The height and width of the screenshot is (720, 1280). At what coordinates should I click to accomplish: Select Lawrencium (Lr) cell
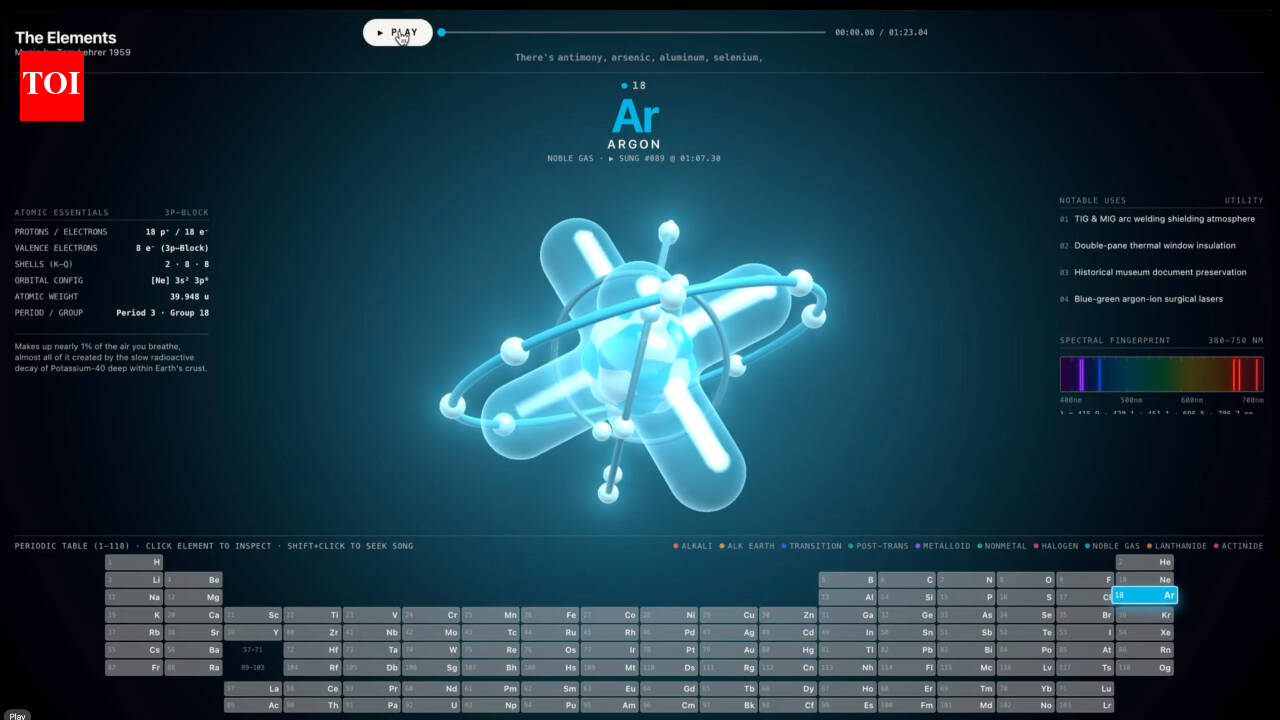click(1085, 705)
